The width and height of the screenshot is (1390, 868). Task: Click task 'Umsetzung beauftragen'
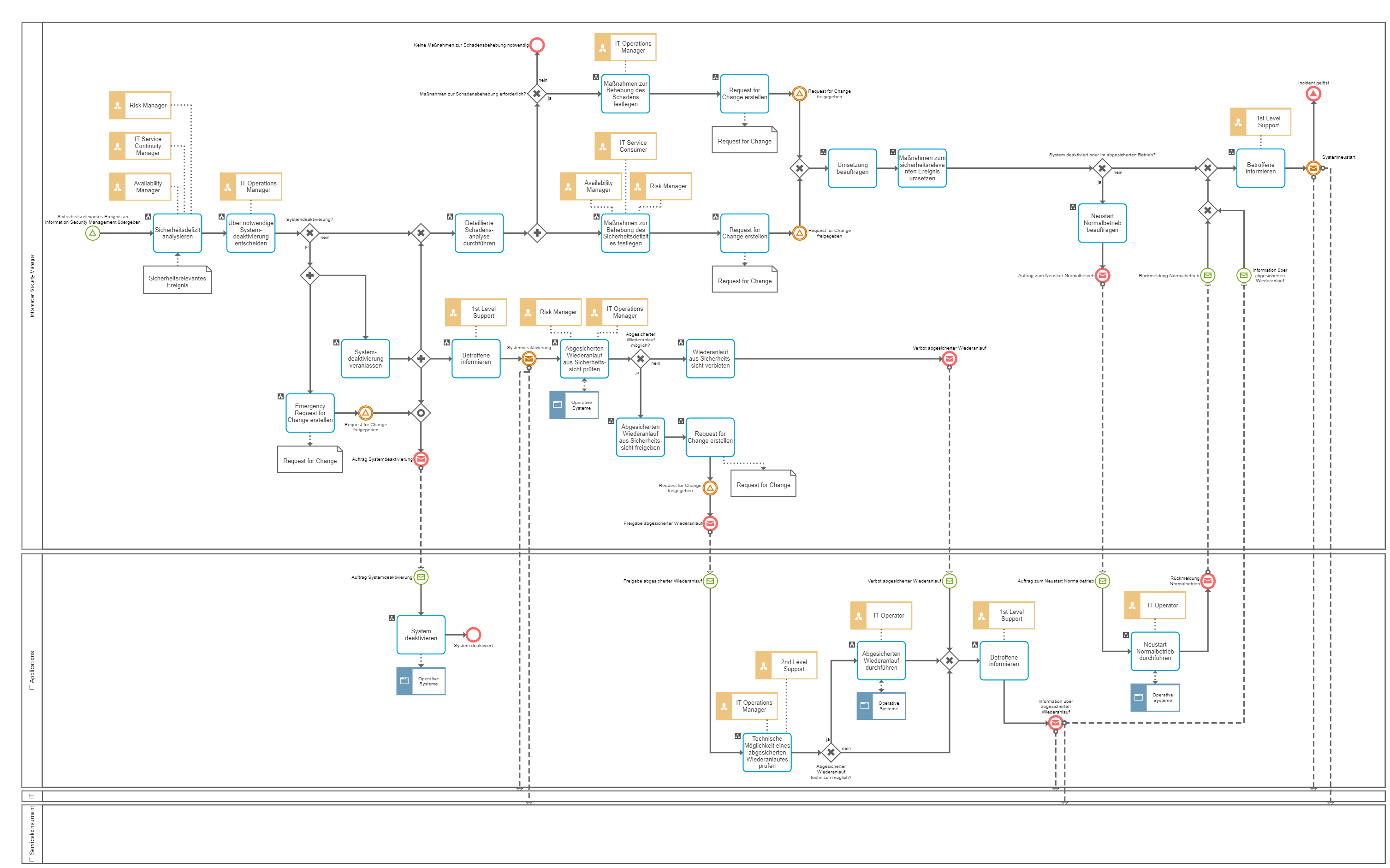[852, 168]
